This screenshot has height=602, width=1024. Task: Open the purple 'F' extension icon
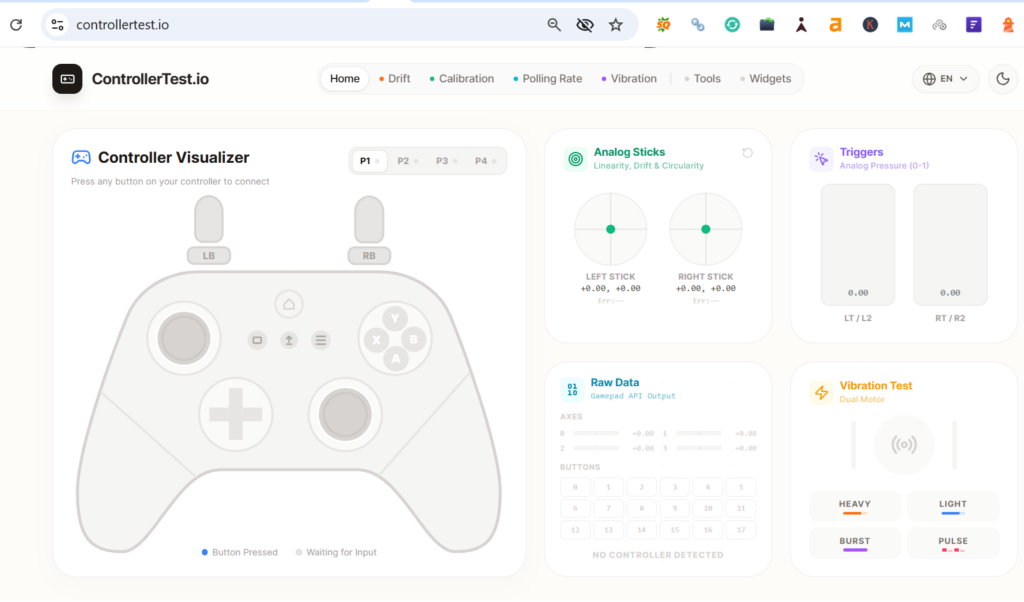(974, 25)
